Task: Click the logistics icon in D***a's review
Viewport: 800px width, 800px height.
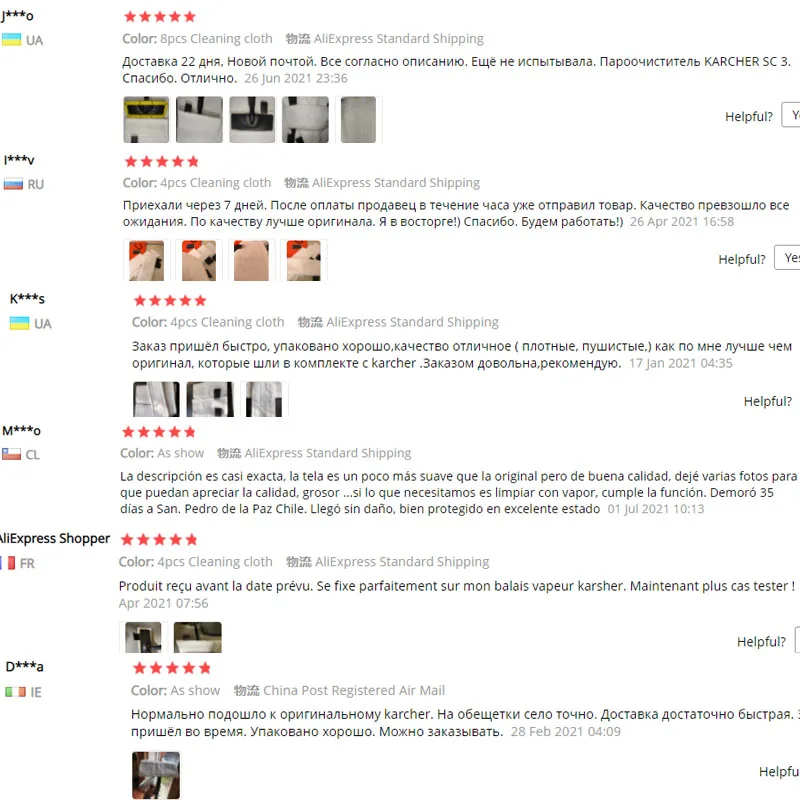Action: pos(246,690)
